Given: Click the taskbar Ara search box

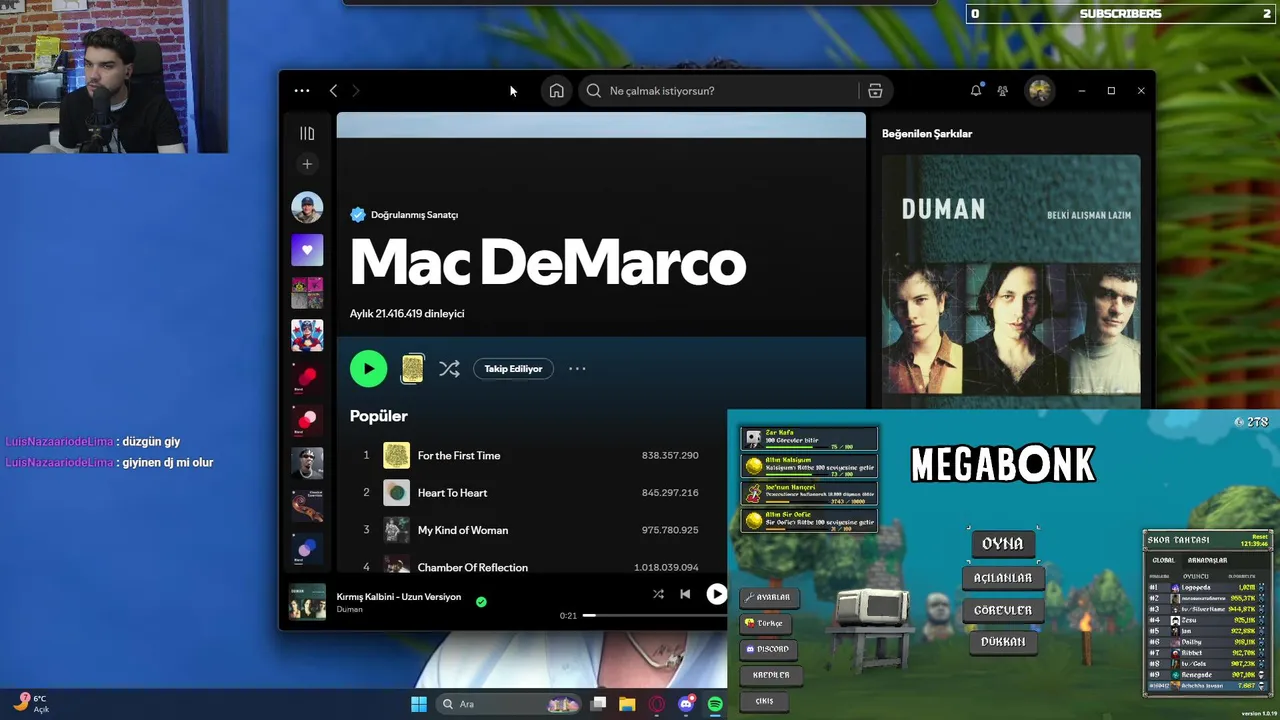Looking at the screenshot, I should pyautogui.click(x=510, y=704).
